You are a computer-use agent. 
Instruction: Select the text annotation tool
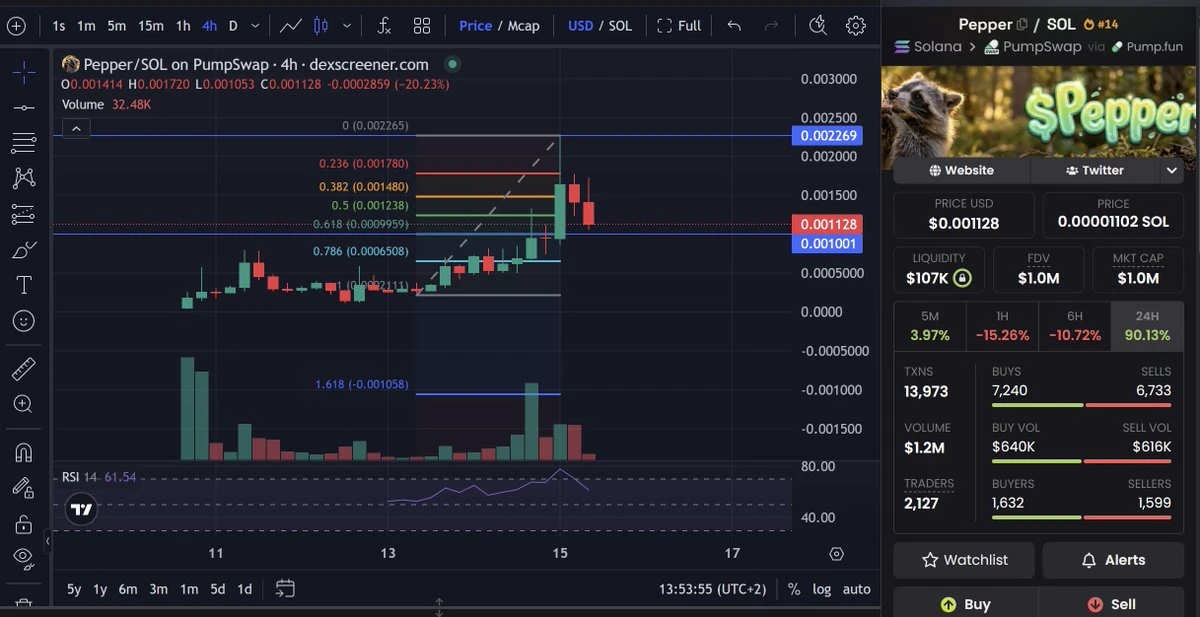click(x=23, y=285)
